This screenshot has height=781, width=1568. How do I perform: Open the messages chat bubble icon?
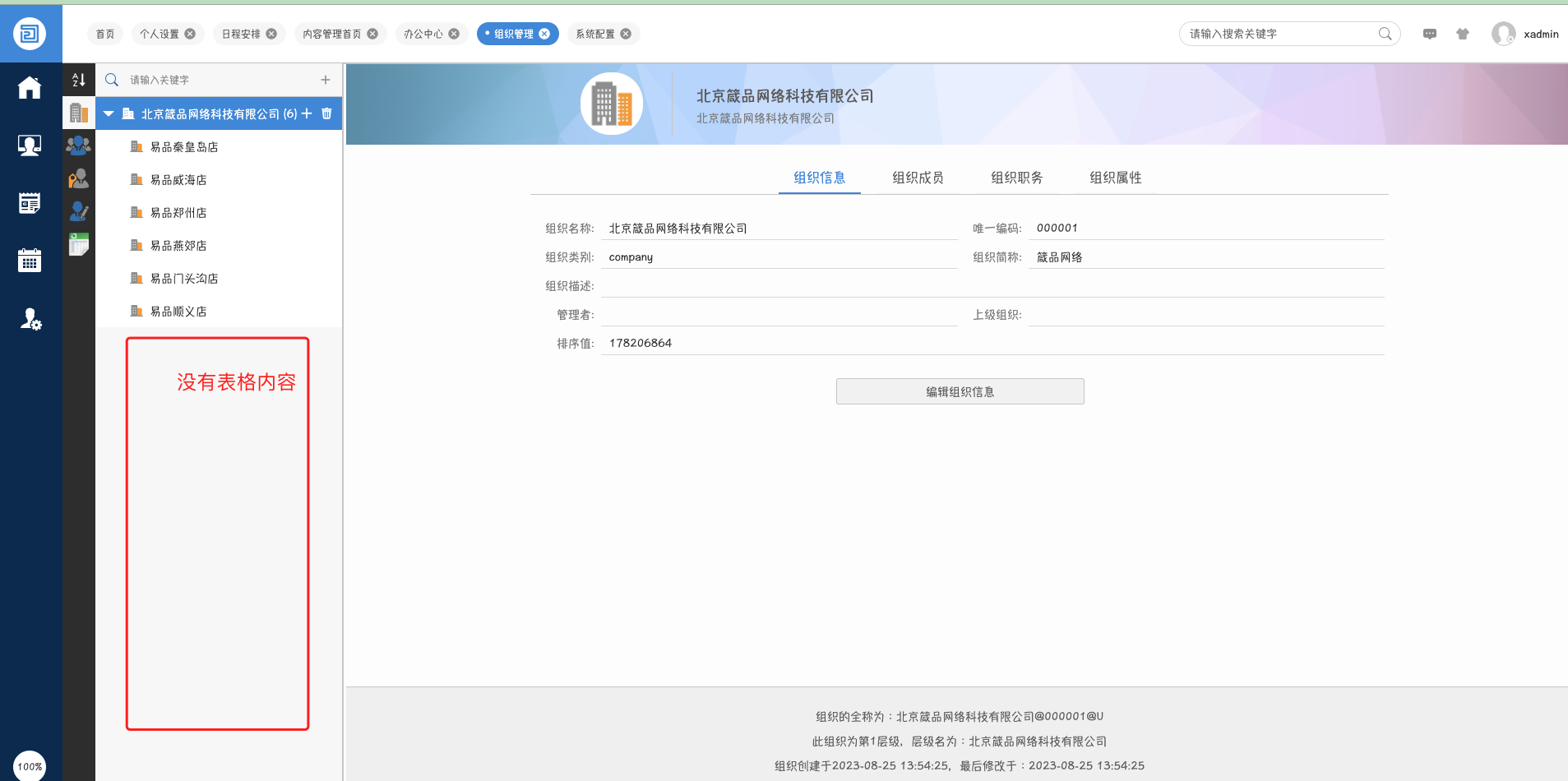(x=1430, y=34)
